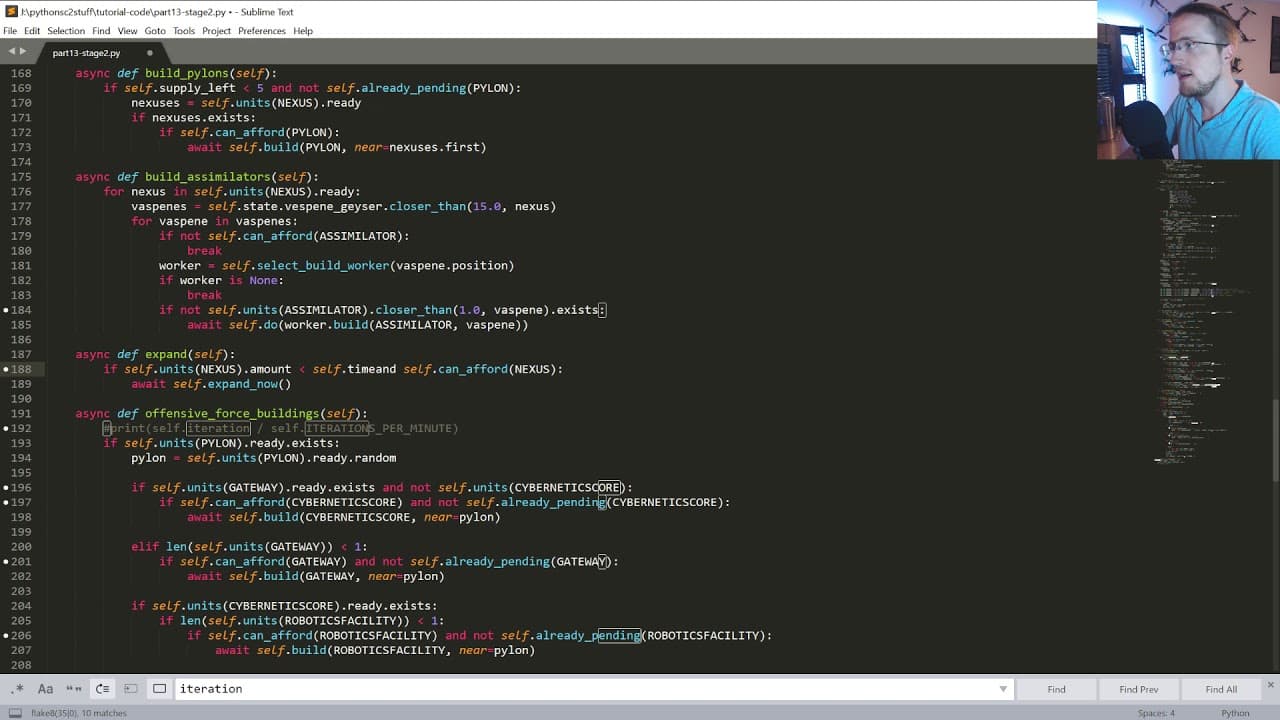Open the Find menu
This screenshot has height=720, width=1280.
click(101, 31)
